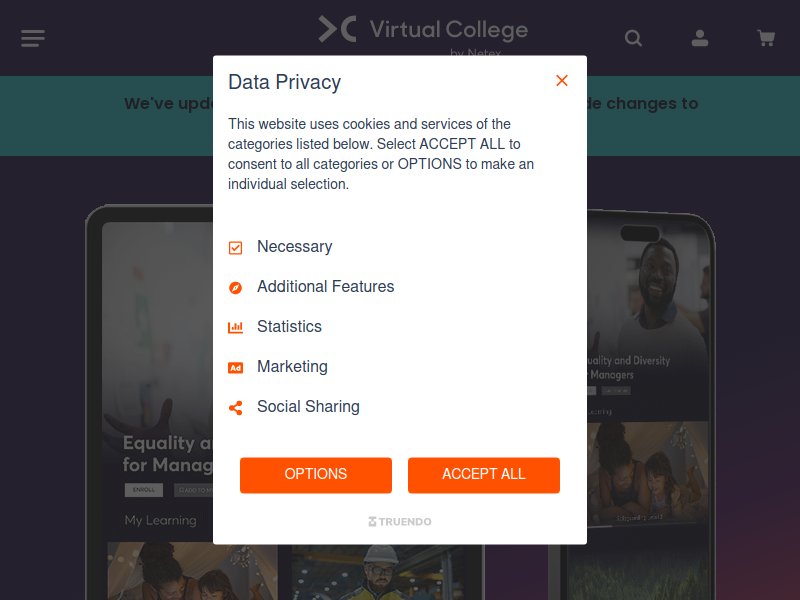
Task: Select the Statistics category label
Action: point(289,327)
